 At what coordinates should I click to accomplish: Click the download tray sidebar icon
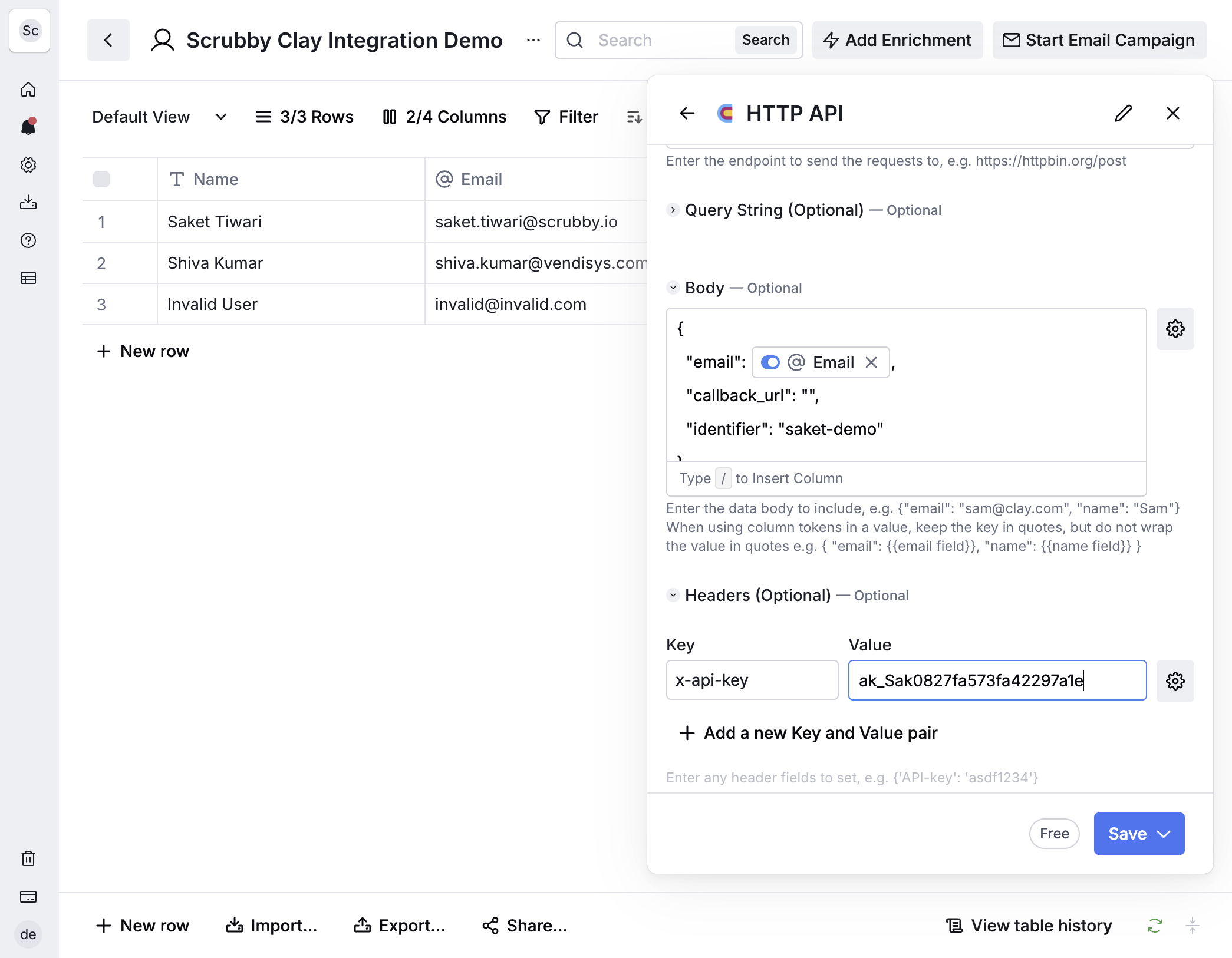28,203
